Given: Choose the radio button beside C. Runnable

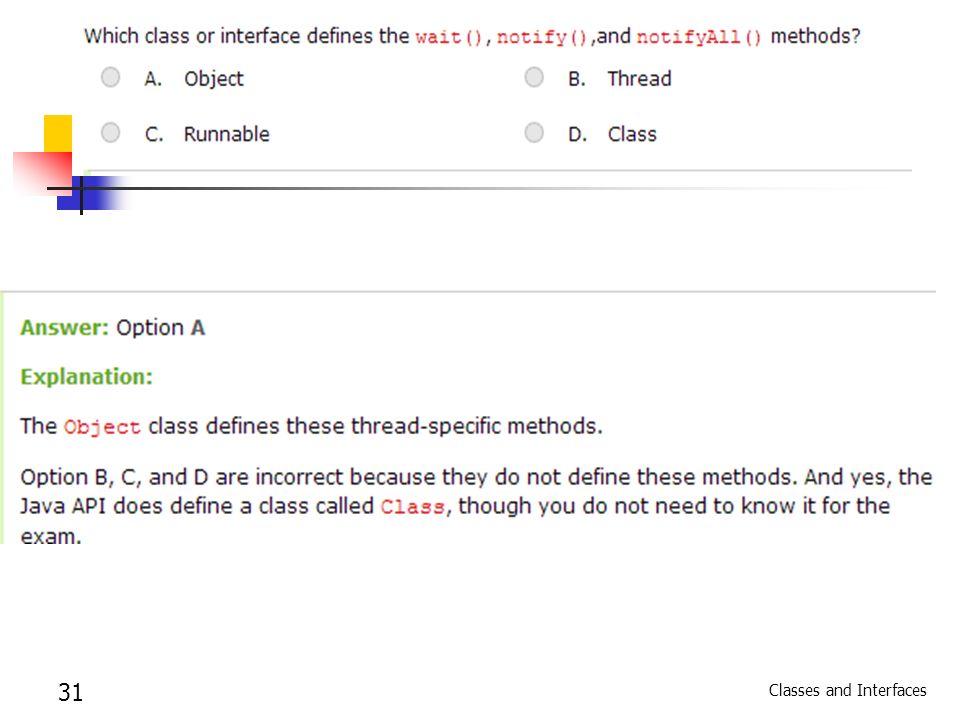Looking at the screenshot, I should 110,132.
